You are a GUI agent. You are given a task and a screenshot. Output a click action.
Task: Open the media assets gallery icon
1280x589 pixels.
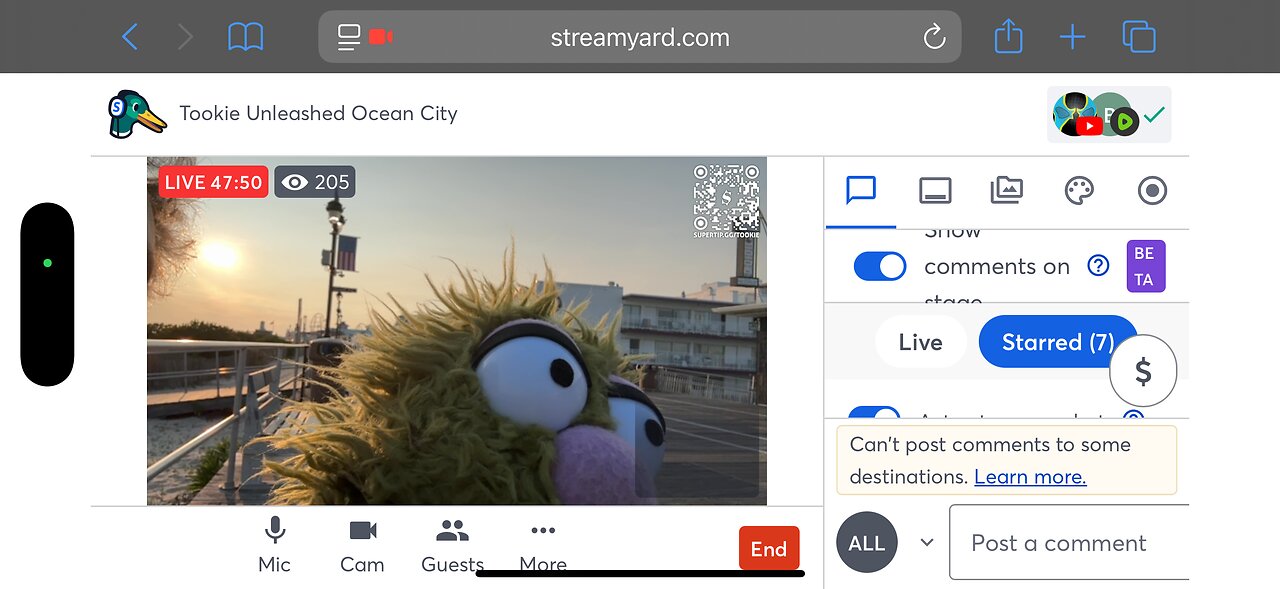click(x=1007, y=190)
